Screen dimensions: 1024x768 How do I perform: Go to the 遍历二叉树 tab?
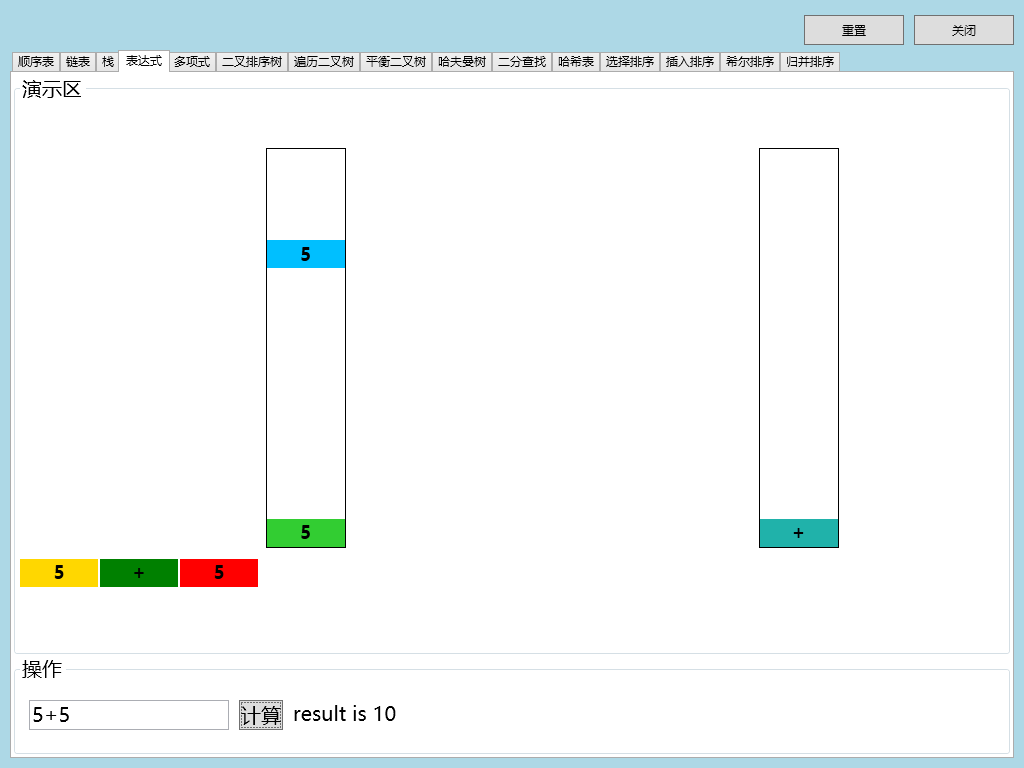pyautogui.click(x=324, y=62)
